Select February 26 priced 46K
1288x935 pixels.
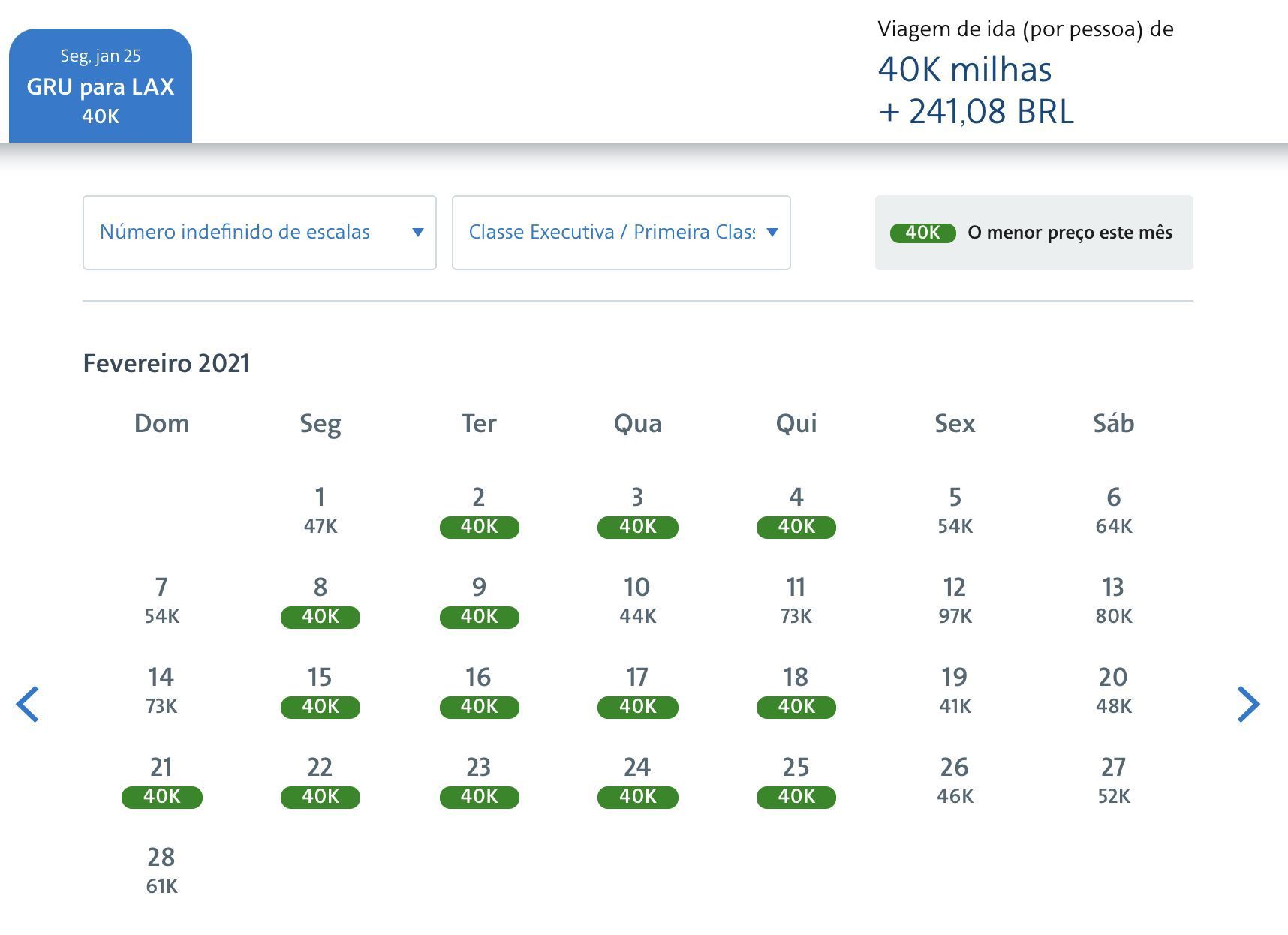point(955,780)
